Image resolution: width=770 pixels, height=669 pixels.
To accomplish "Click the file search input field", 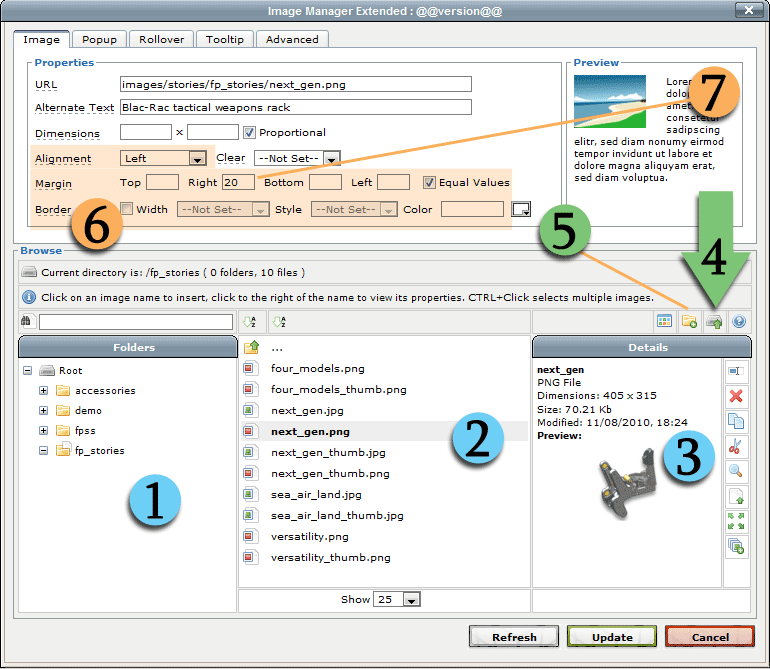I will tap(136, 322).
